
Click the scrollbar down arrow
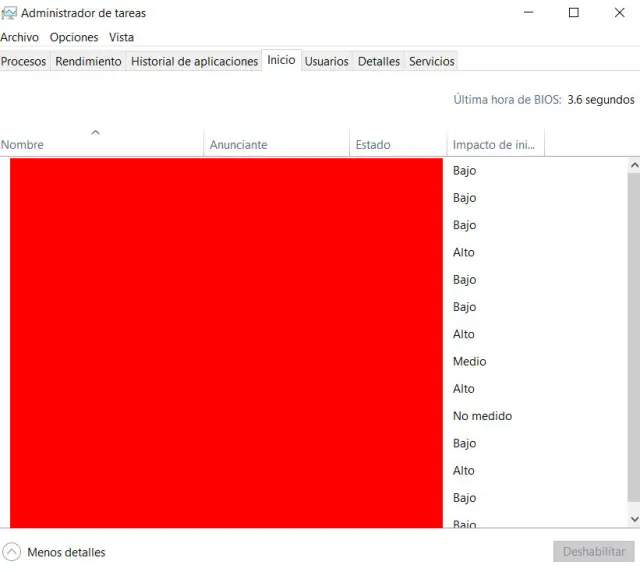[x=633, y=519]
